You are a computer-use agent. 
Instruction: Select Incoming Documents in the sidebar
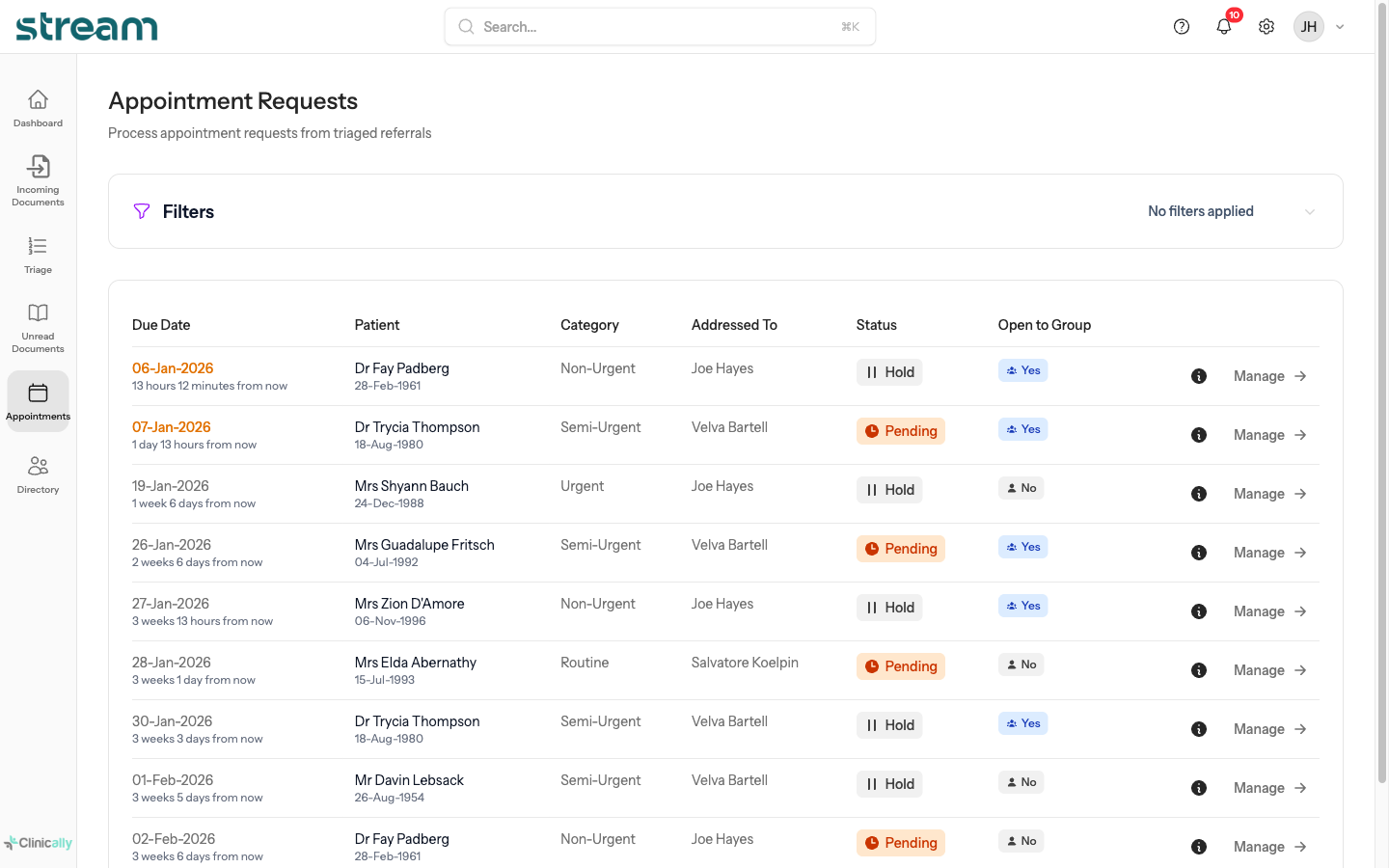[38, 179]
